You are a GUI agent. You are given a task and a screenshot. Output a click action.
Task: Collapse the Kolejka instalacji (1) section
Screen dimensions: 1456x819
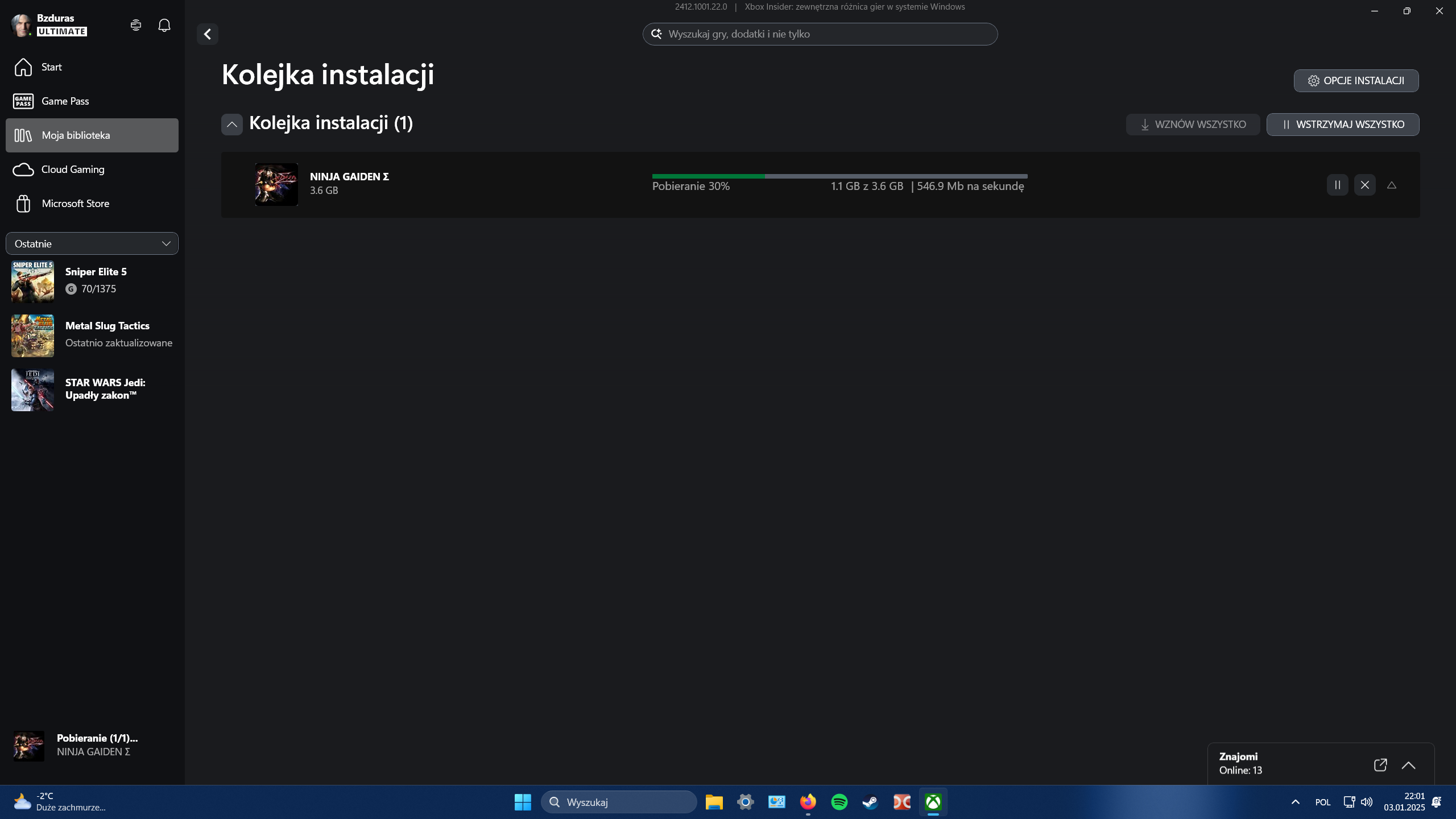(x=232, y=124)
